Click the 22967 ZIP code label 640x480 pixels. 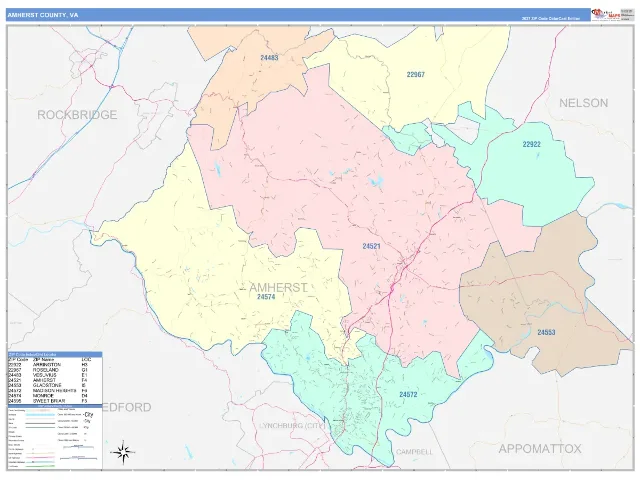416,75
